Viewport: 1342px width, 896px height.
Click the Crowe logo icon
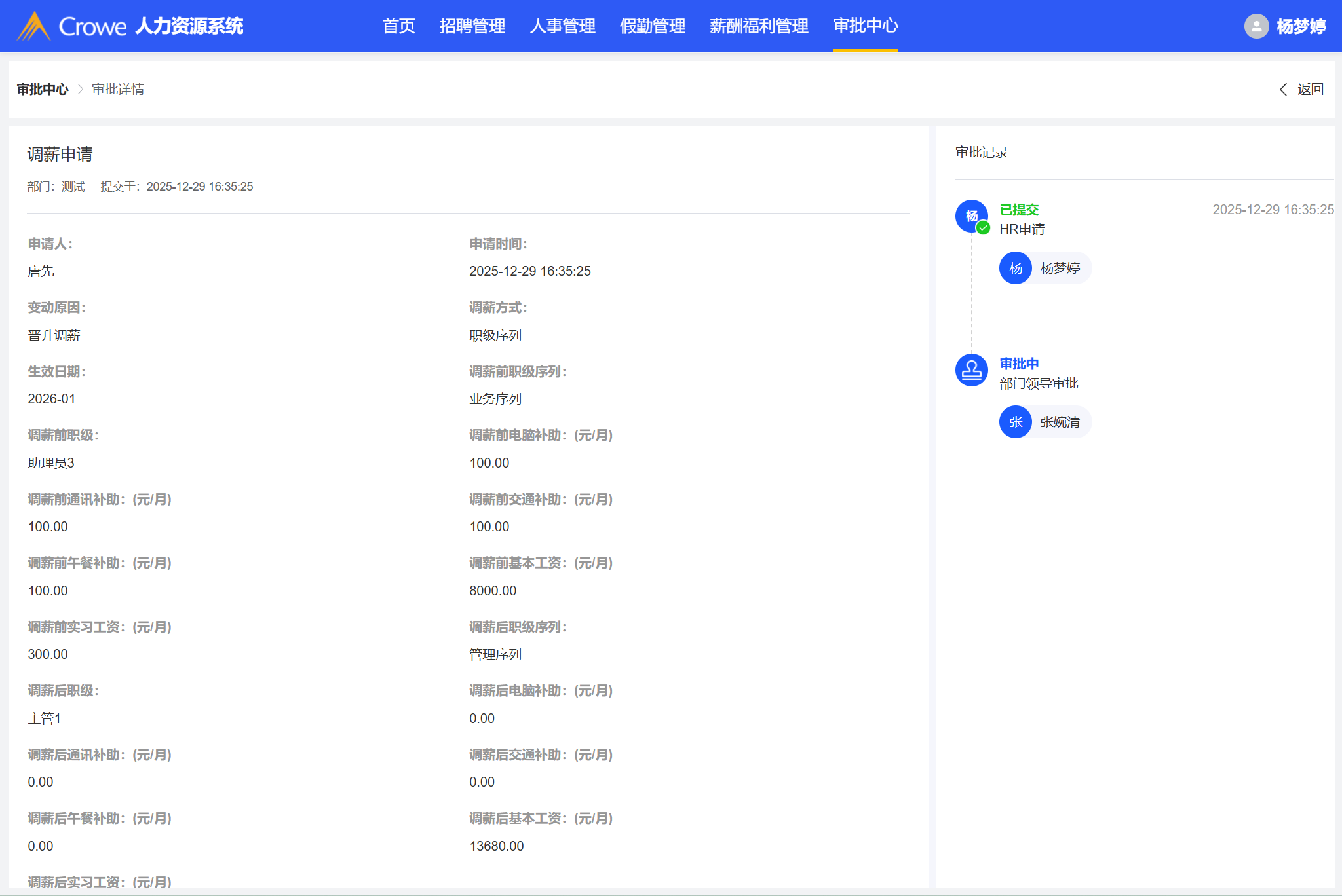[33, 26]
